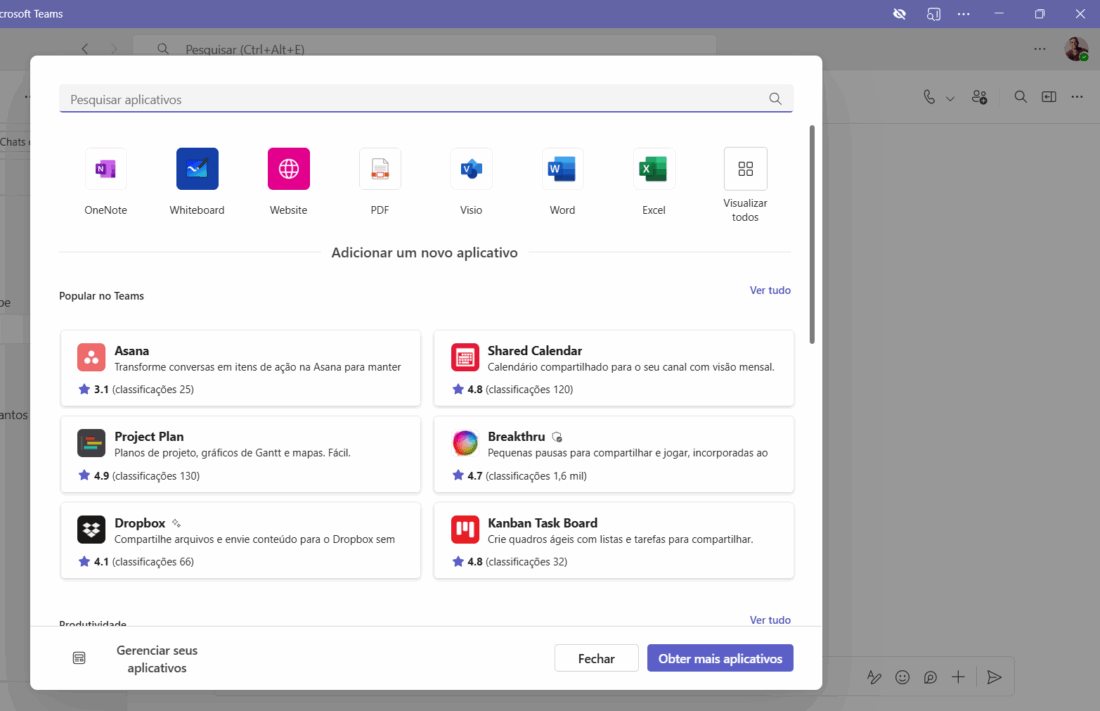Open the Shared Calendar title
The height and width of the screenshot is (711, 1100).
click(535, 350)
